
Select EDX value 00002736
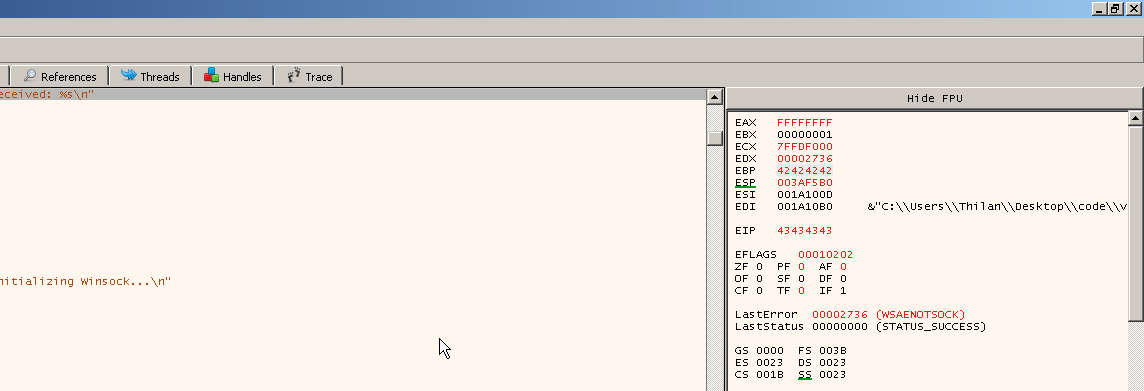805,158
